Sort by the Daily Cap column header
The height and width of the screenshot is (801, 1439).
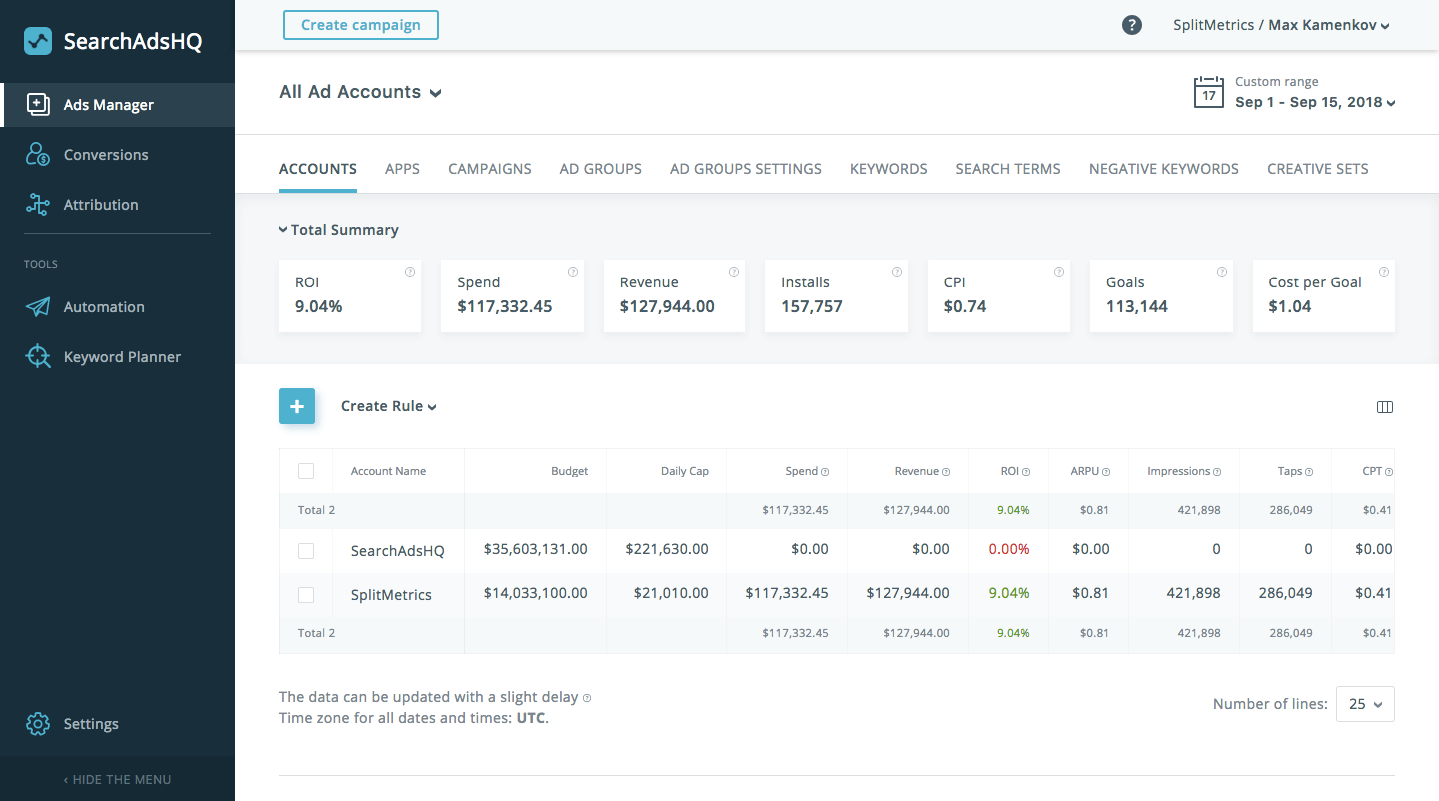point(685,471)
